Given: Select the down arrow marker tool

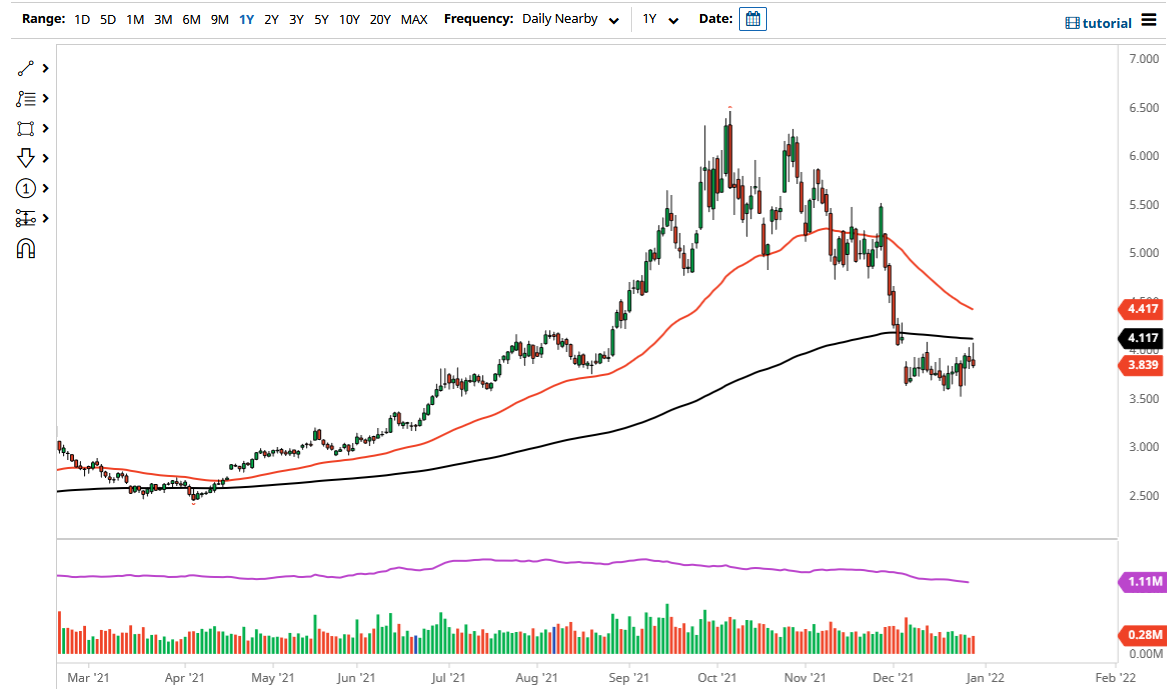Looking at the screenshot, I should (x=25, y=158).
